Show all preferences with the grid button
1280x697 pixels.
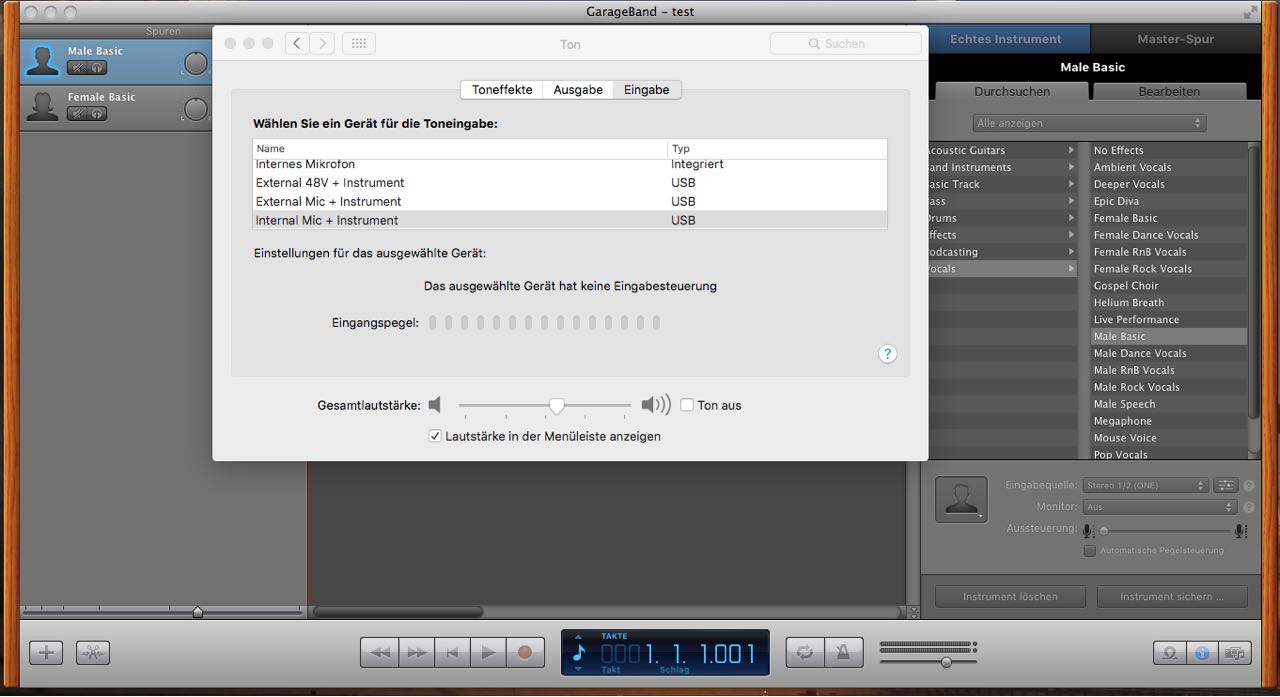tap(359, 43)
